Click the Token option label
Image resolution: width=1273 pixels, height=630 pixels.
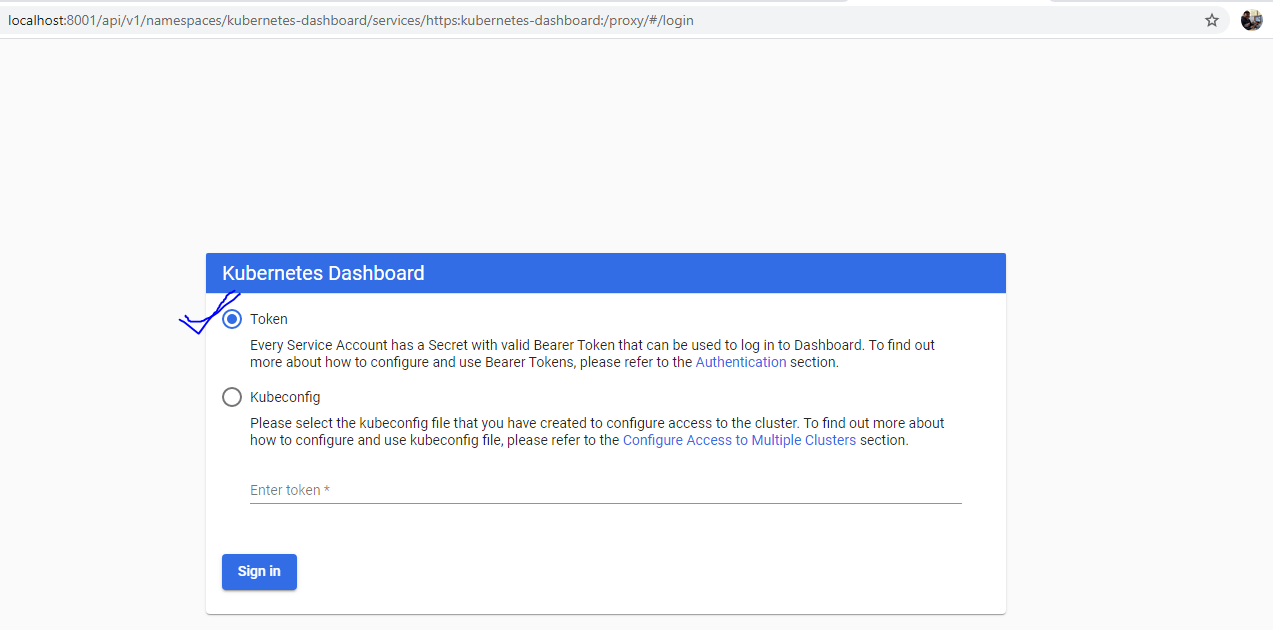(269, 319)
